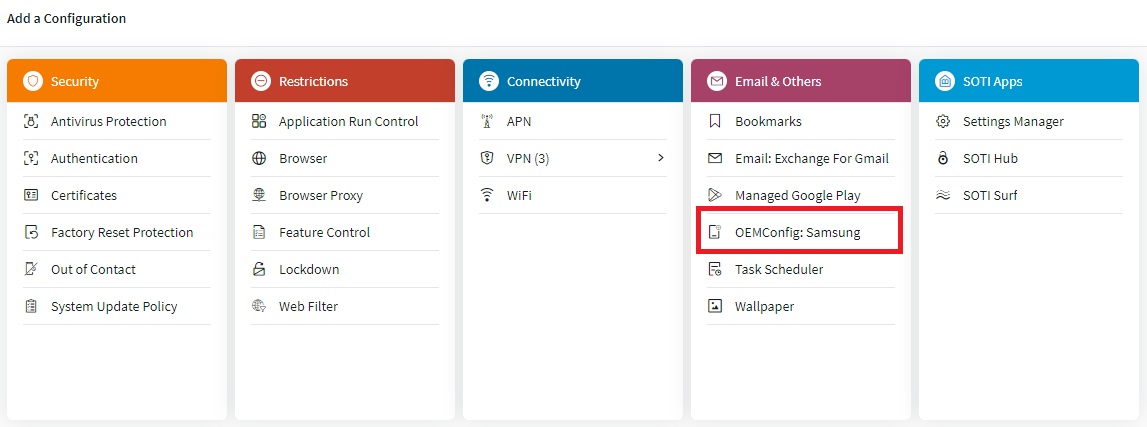
Task: Click the Application Run Control icon
Action: tap(259, 121)
